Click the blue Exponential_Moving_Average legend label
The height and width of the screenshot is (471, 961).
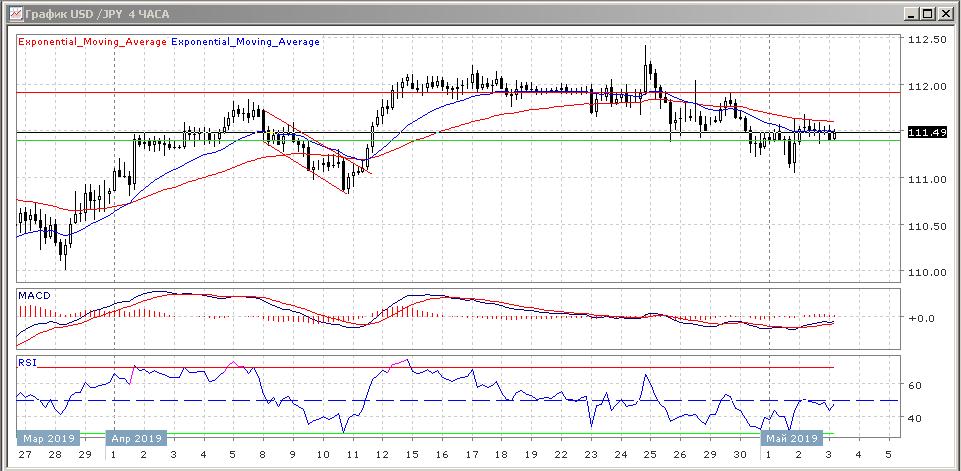click(x=246, y=42)
